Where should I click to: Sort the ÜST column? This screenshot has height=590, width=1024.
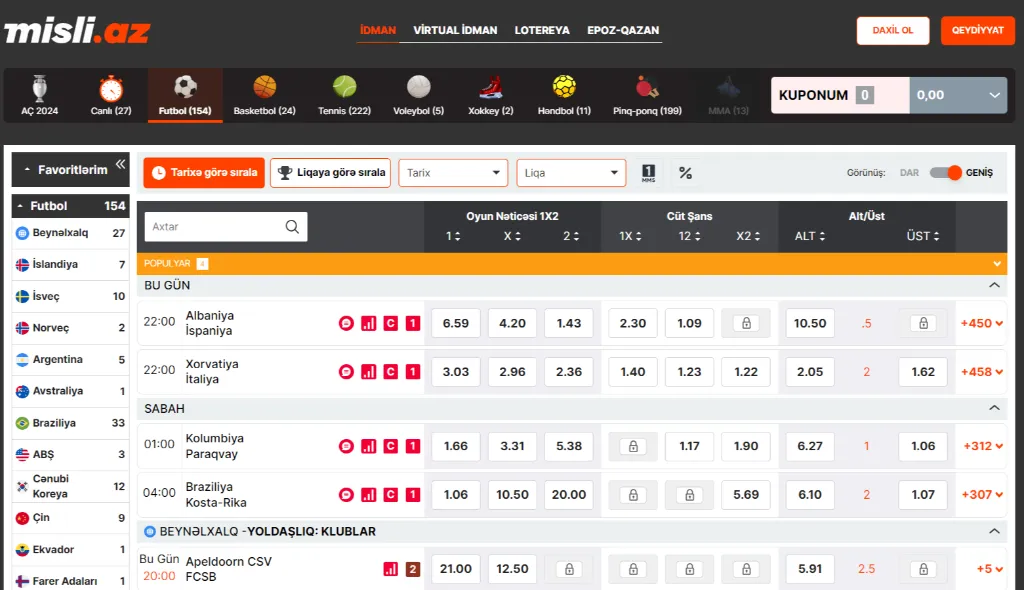pyautogui.click(x=923, y=237)
